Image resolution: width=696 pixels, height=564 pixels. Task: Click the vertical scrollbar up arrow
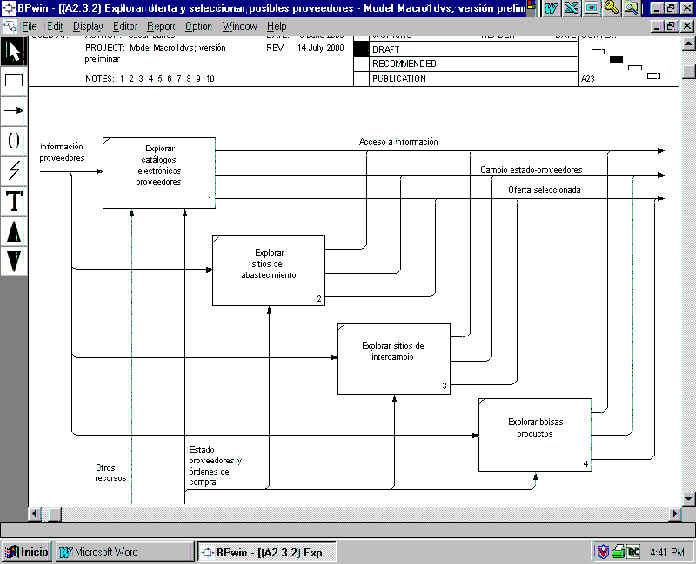(688, 44)
